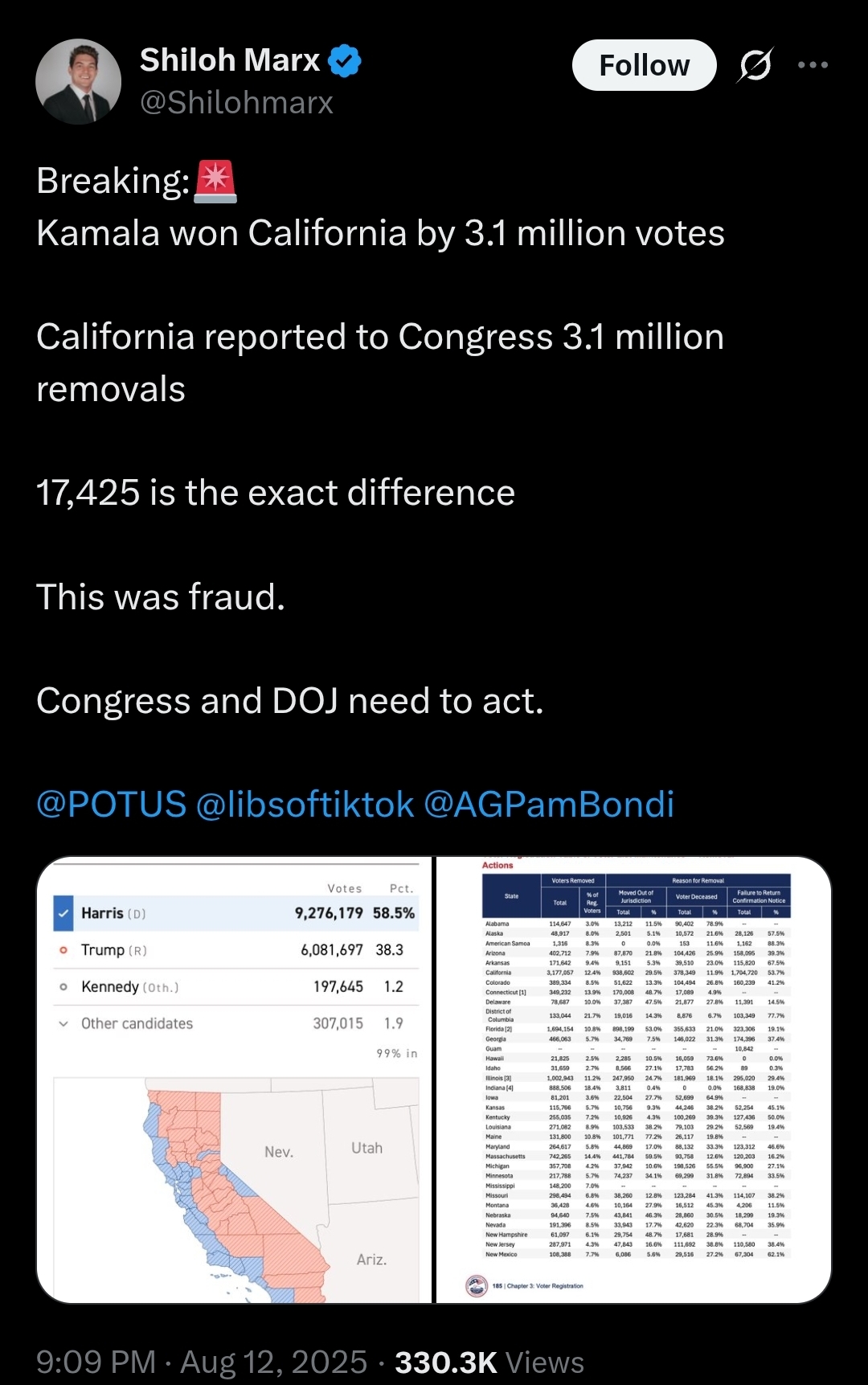This screenshot has width=868, height=1385.
Task: Open the California election results image
Action: pos(235,1080)
